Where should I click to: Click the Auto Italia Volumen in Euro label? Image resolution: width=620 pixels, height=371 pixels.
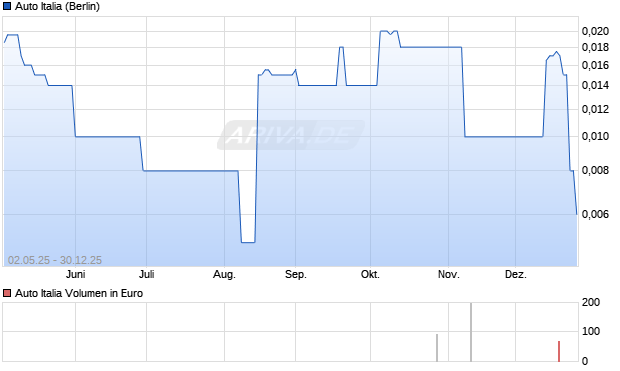coord(79,293)
